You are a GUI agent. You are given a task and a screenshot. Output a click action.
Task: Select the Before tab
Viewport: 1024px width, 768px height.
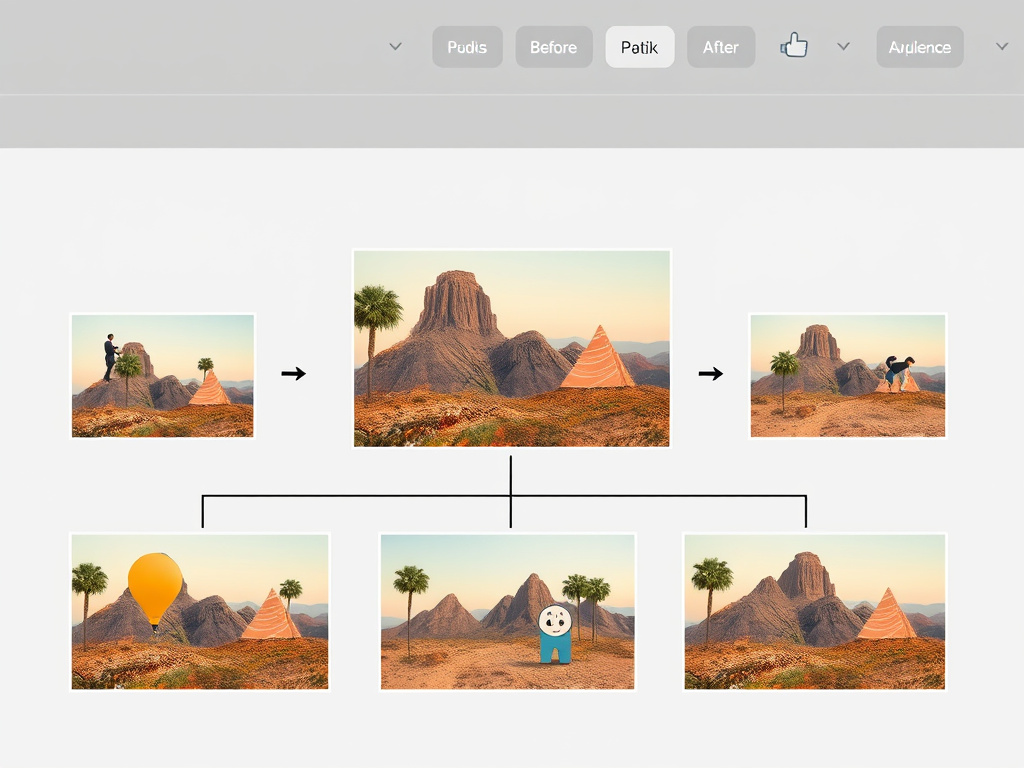pyautogui.click(x=554, y=47)
